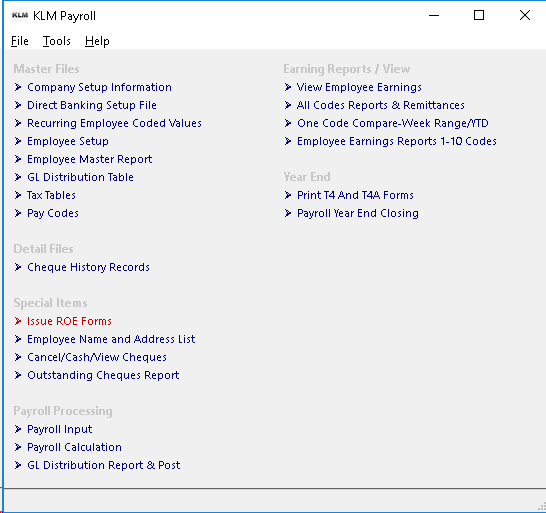Open the Help menu

(97, 41)
